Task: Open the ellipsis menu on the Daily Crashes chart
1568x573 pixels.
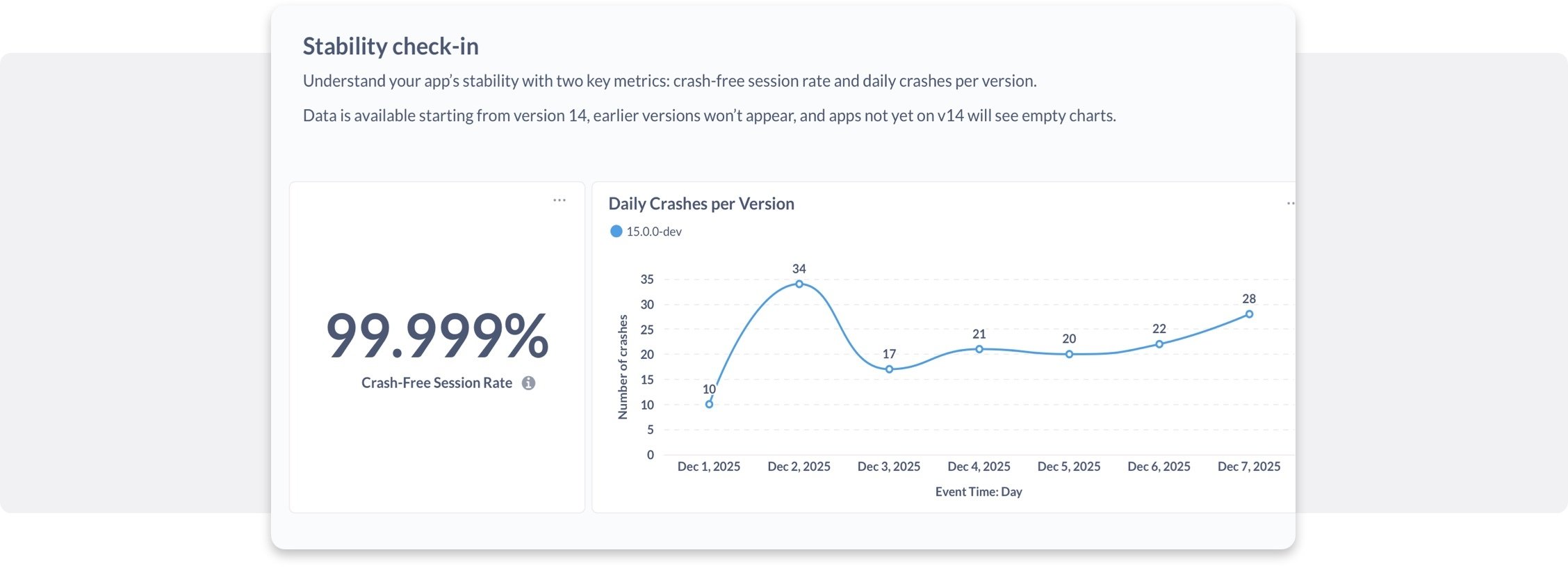Action: [1290, 204]
